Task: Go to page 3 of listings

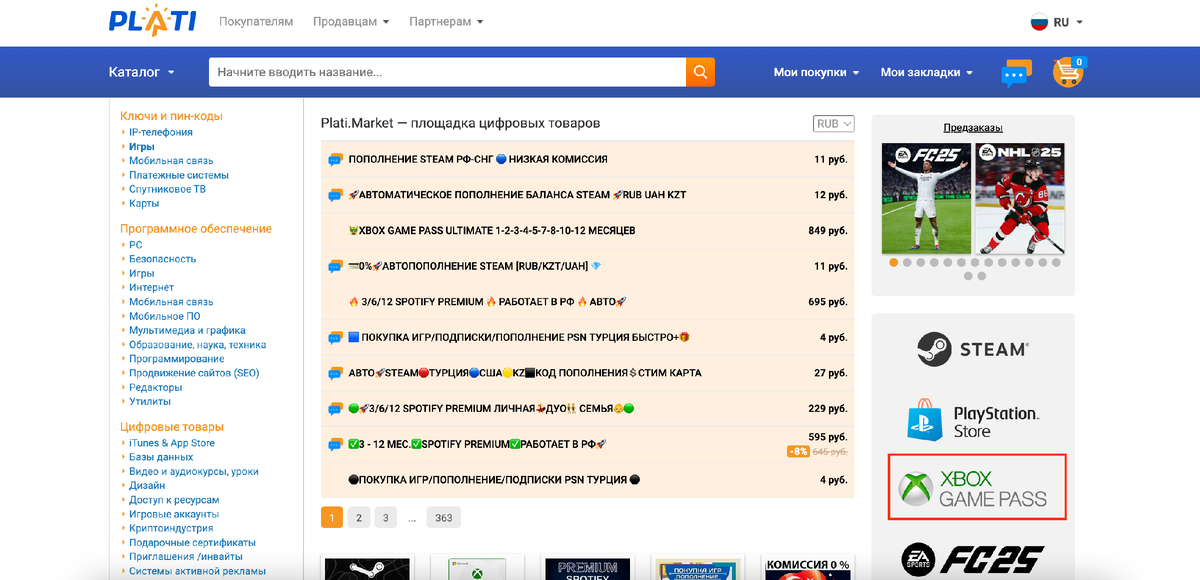Action: point(386,517)
